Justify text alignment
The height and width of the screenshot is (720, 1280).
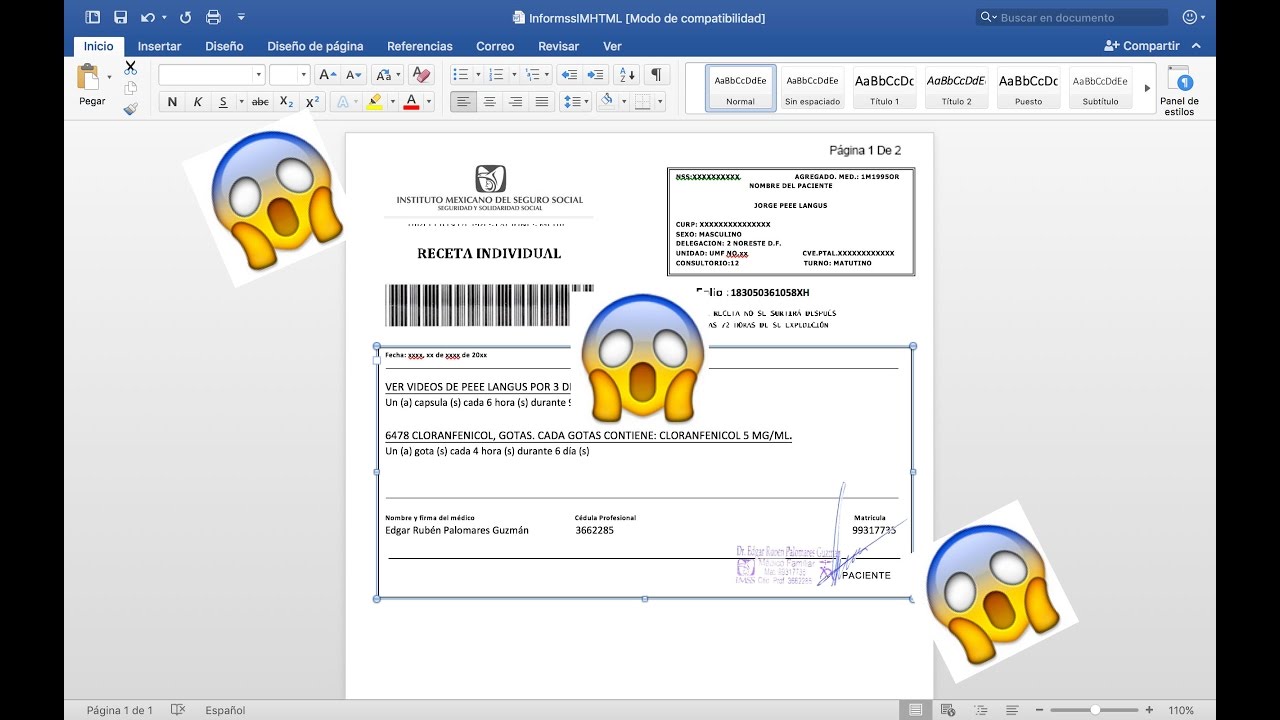(542, 102)
